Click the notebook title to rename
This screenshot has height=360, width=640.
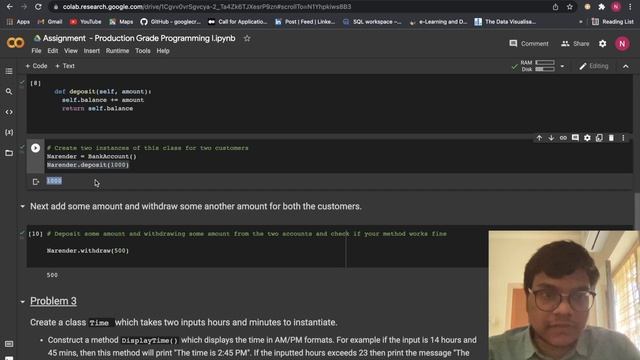click(139, 38)
